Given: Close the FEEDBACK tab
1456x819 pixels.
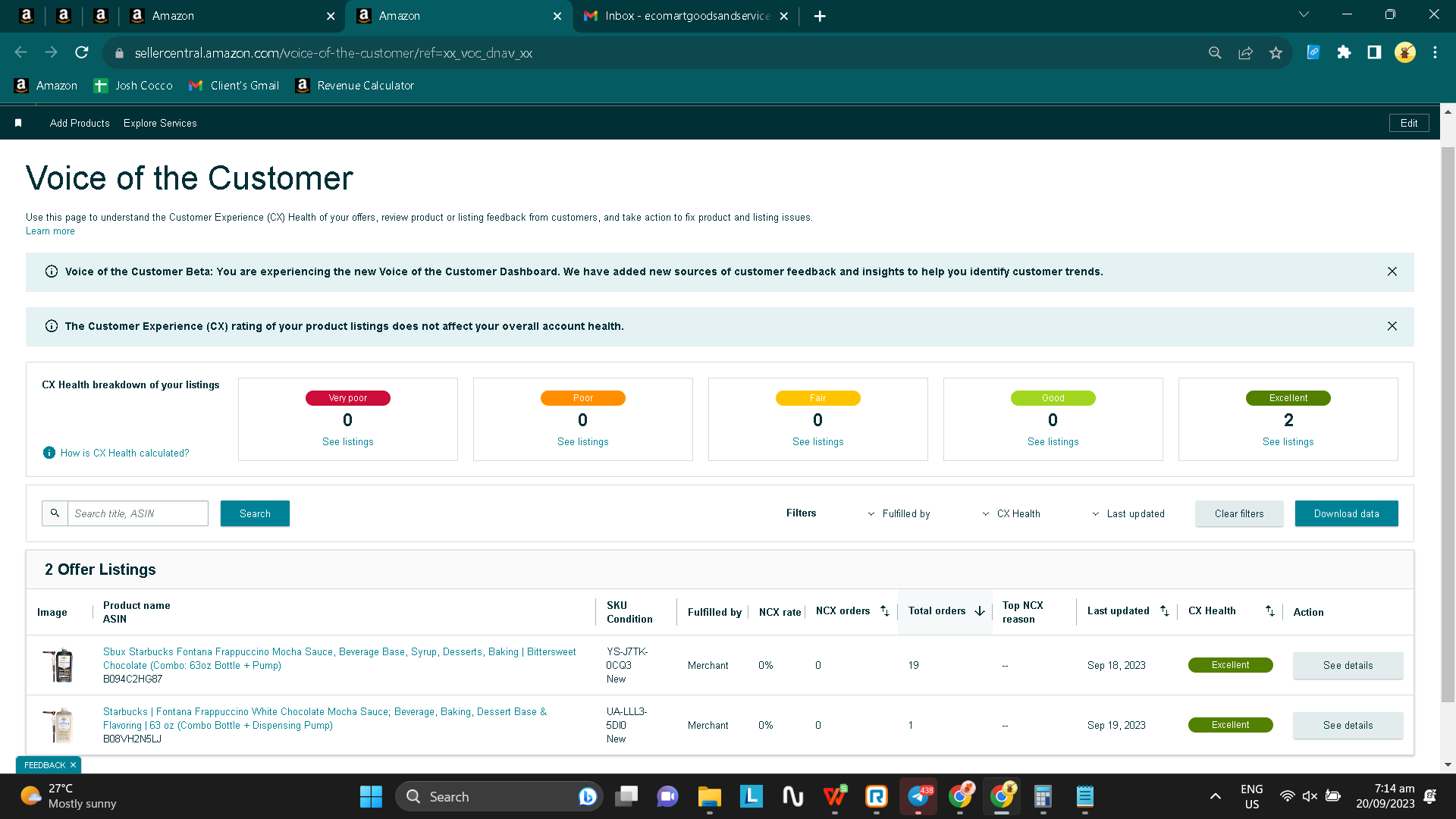Looking at the screenshot, I should point(73,765).
